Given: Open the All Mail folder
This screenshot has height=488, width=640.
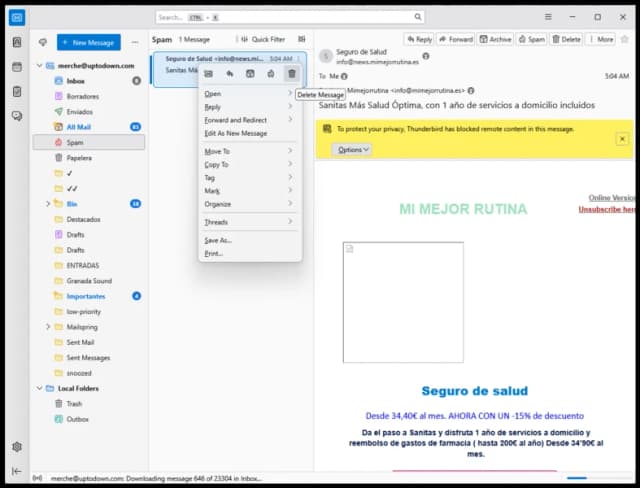Looking at the screenshot, I should pyautogui.click(x=89, y=127).
